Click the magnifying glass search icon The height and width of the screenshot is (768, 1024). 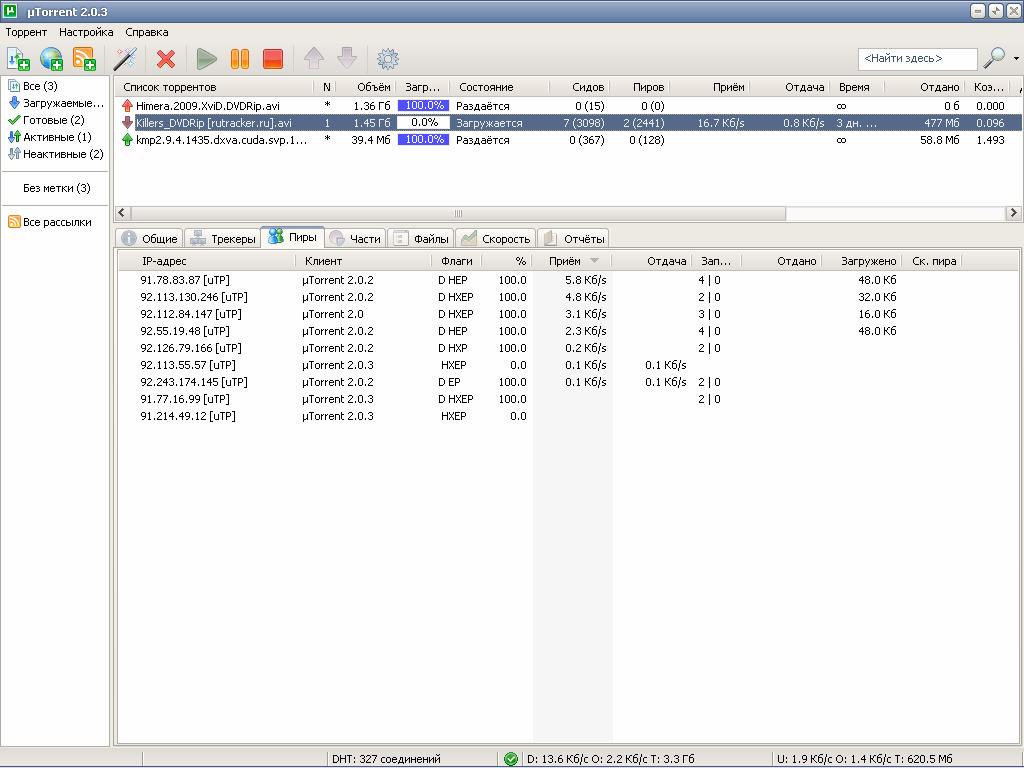click(994, 59)
